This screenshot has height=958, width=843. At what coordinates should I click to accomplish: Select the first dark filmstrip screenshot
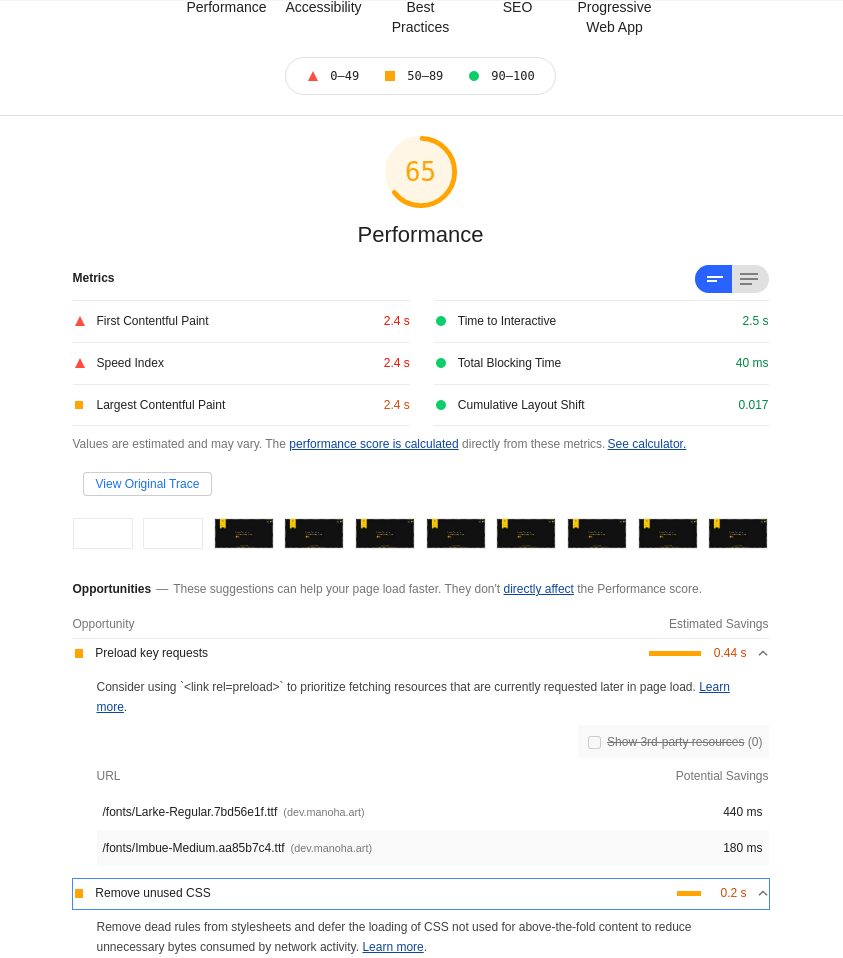[244, 533]
